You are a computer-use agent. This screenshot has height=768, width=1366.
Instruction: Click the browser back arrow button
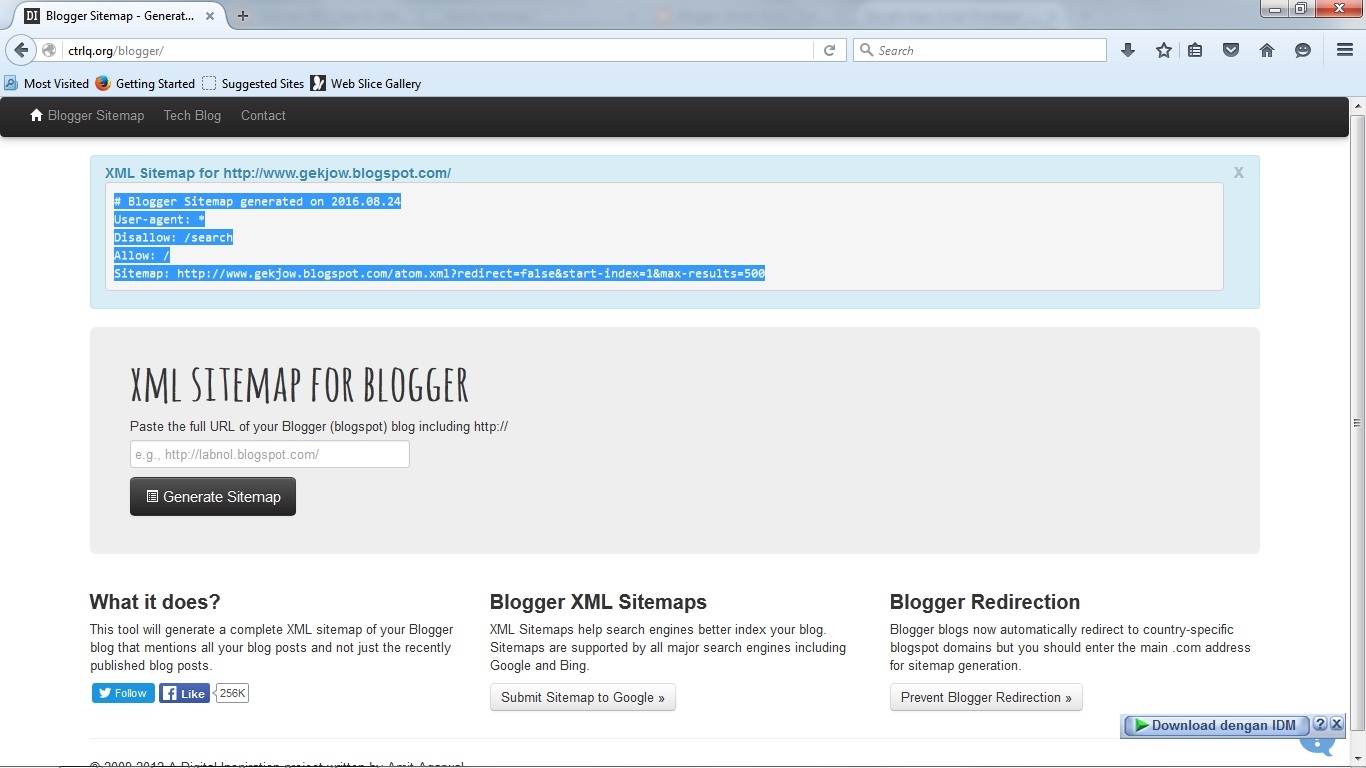[20, 50]
